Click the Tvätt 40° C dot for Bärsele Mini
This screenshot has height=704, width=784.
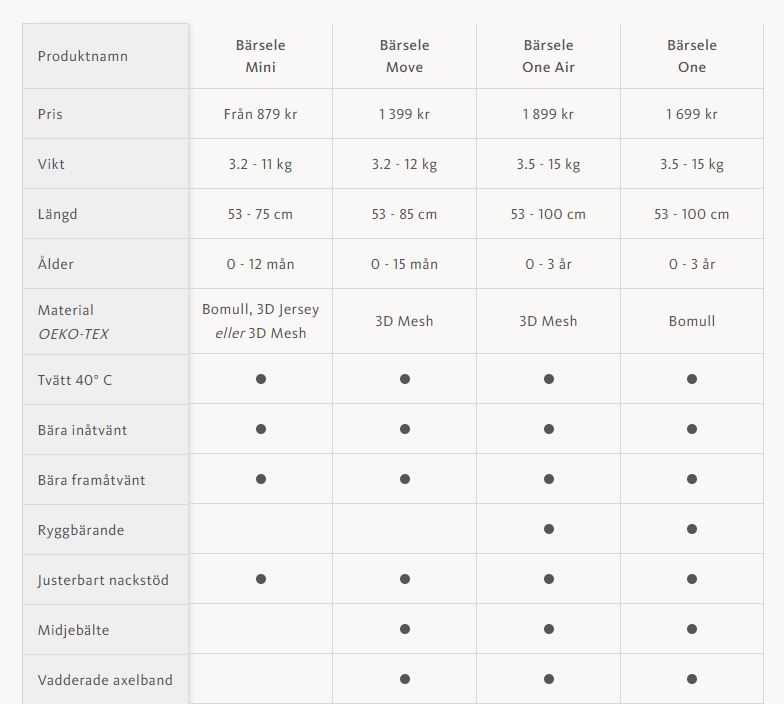coord(261,379)
